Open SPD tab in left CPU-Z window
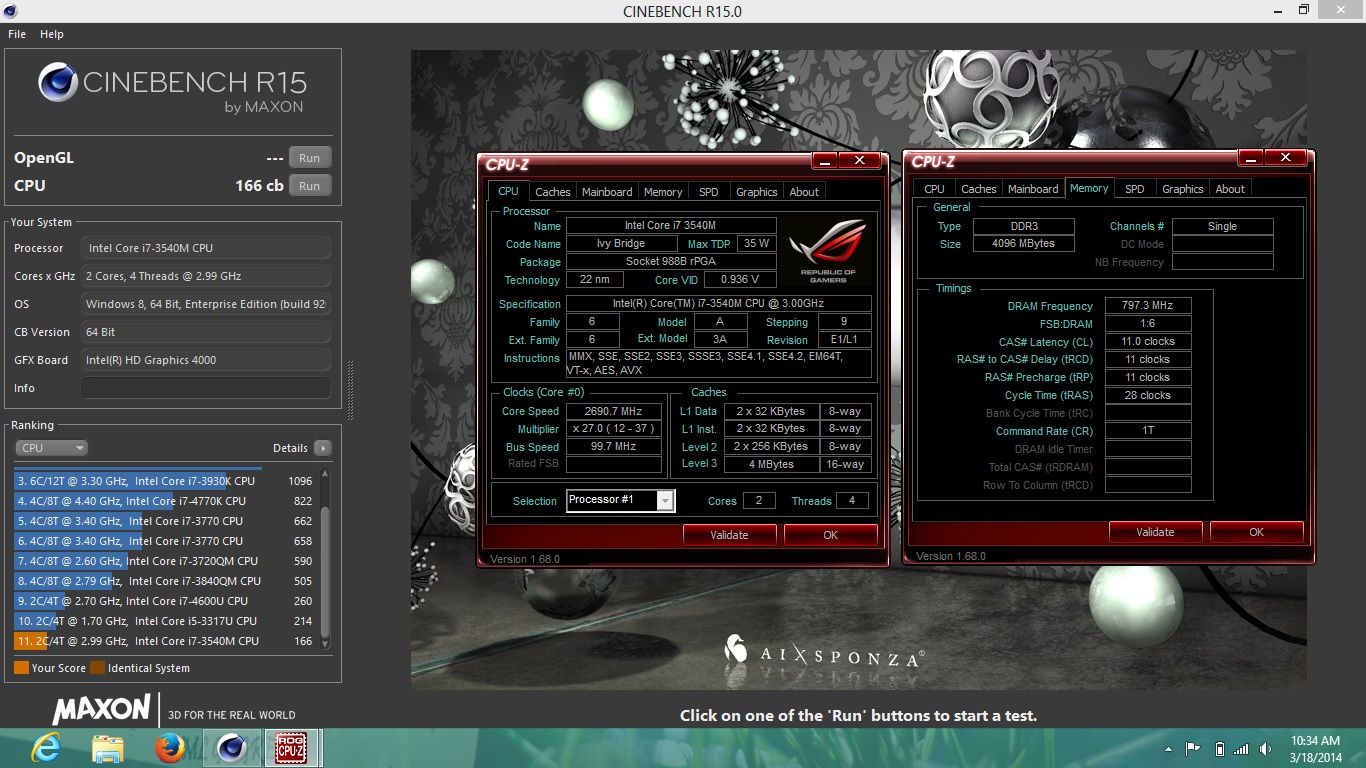The image size is (1366, 768). pos(709,192)
